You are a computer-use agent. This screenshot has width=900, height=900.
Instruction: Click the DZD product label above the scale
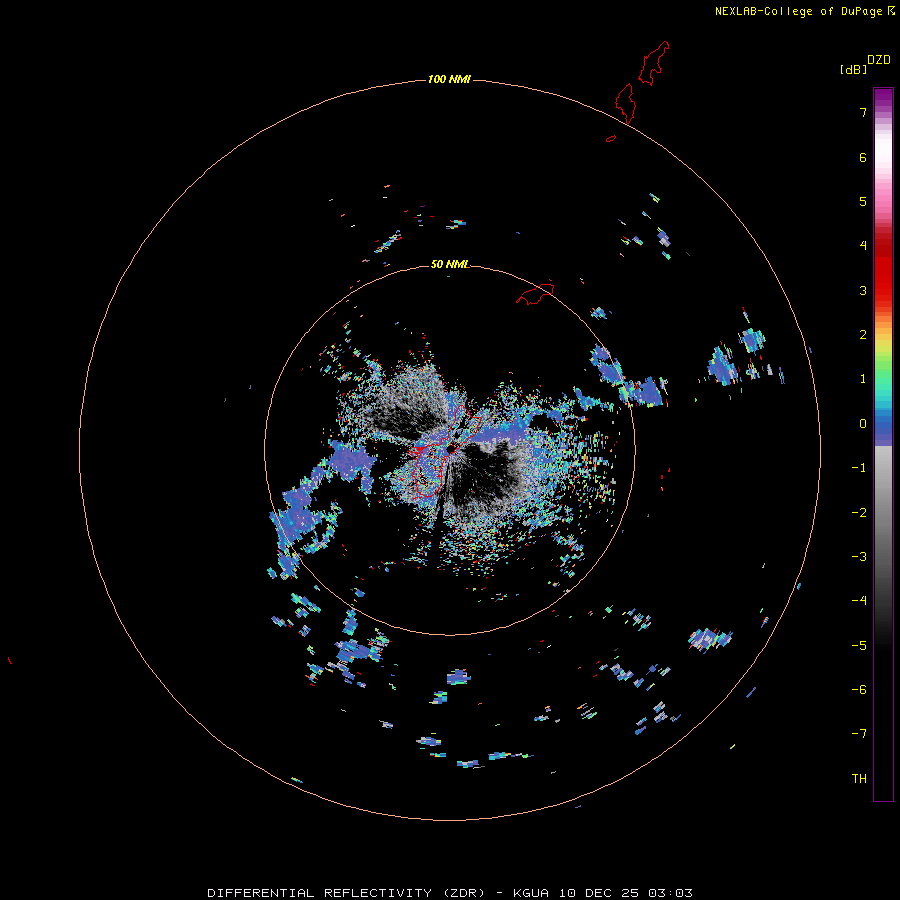(x=879, y=60)
